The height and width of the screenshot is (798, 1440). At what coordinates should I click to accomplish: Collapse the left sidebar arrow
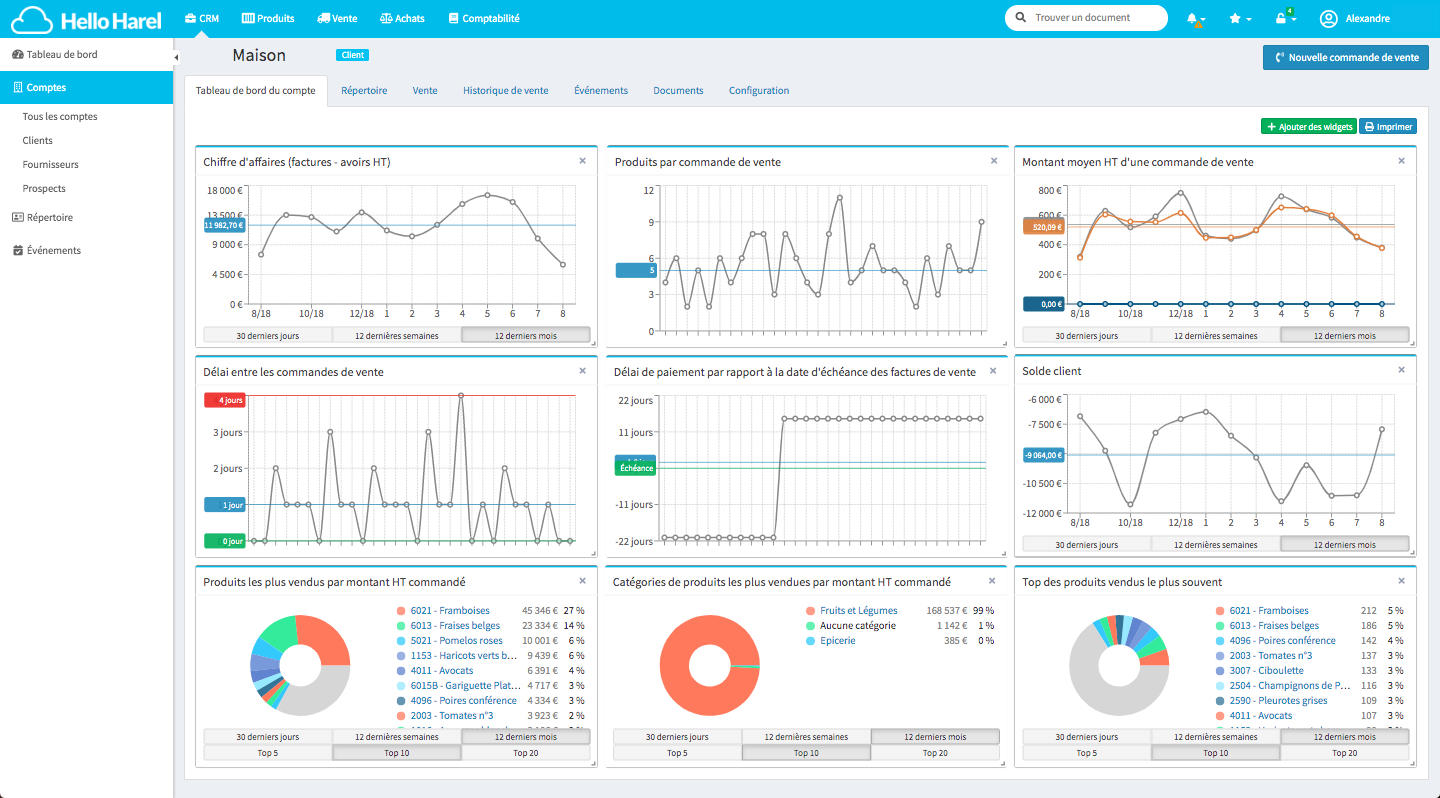[x=176, y=57]
